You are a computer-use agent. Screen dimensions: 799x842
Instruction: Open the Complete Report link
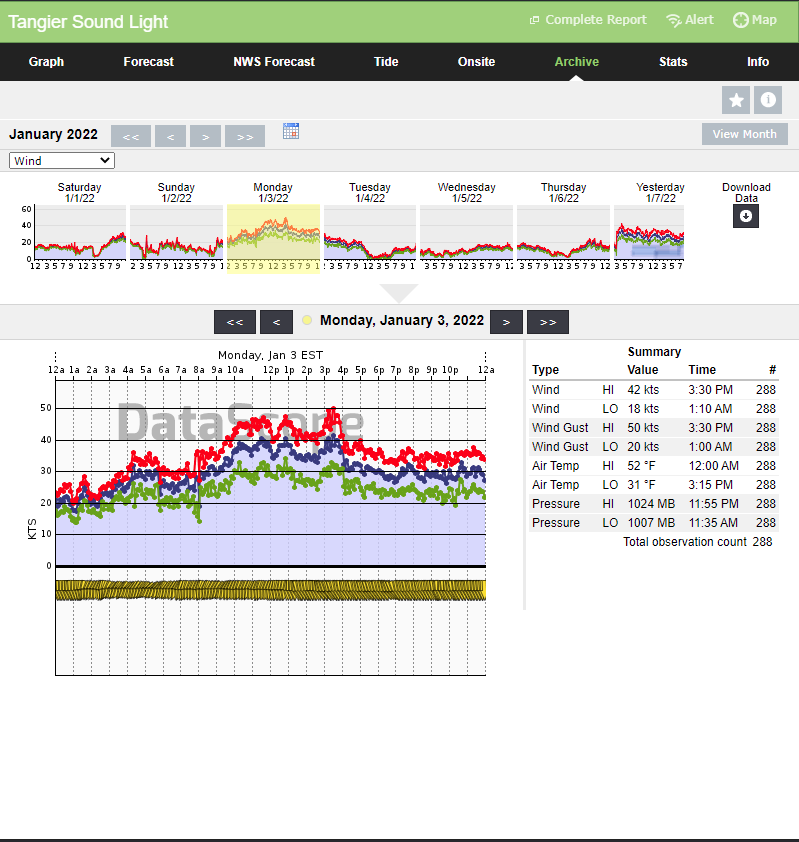pyautogui.click(x=588, y=20)
